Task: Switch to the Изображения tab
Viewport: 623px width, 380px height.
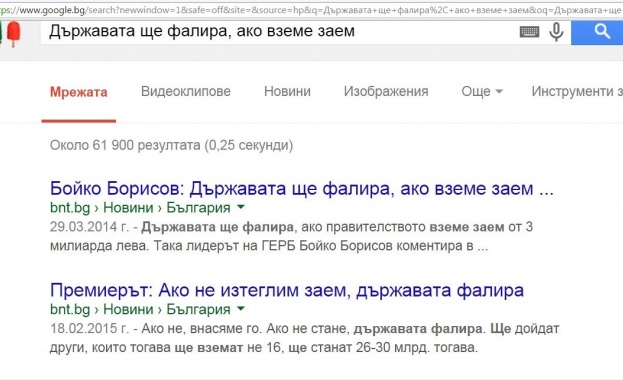Action: (386, 91)
